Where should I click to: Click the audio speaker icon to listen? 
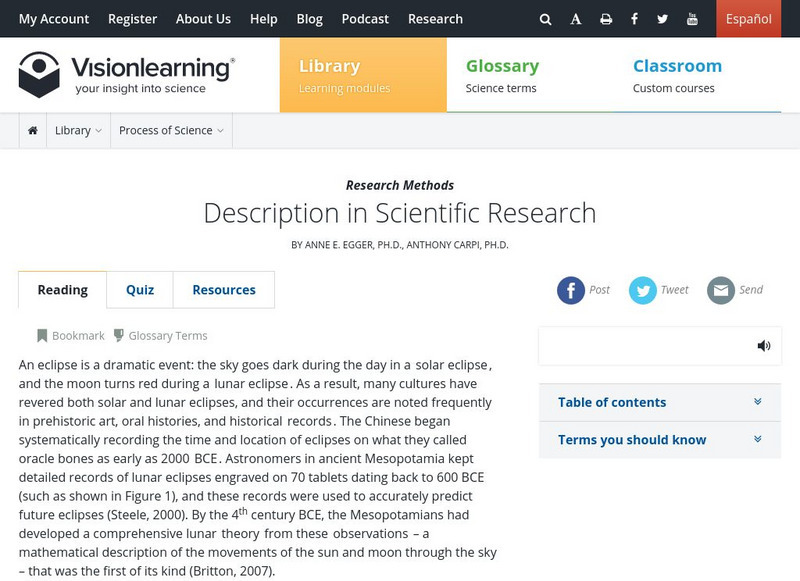point(765,345)
